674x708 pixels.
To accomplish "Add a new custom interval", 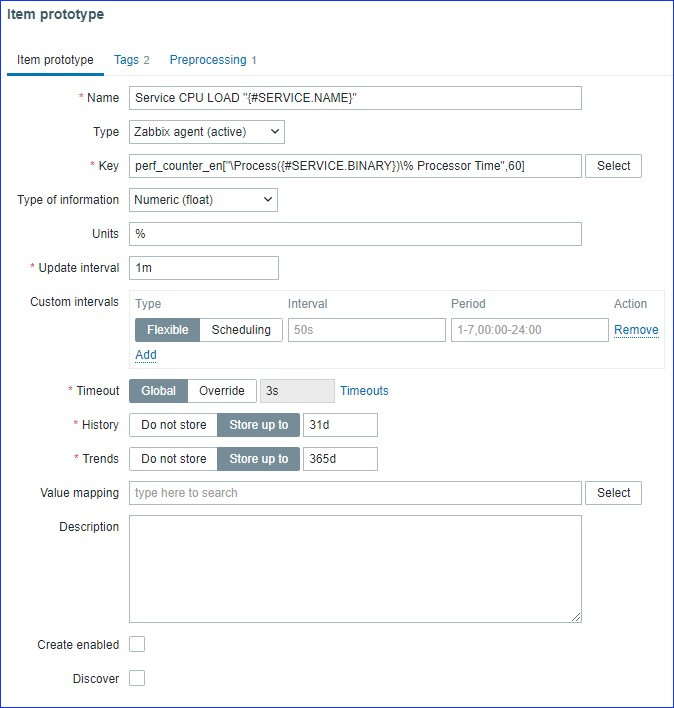I will click(x=146, y=355).
